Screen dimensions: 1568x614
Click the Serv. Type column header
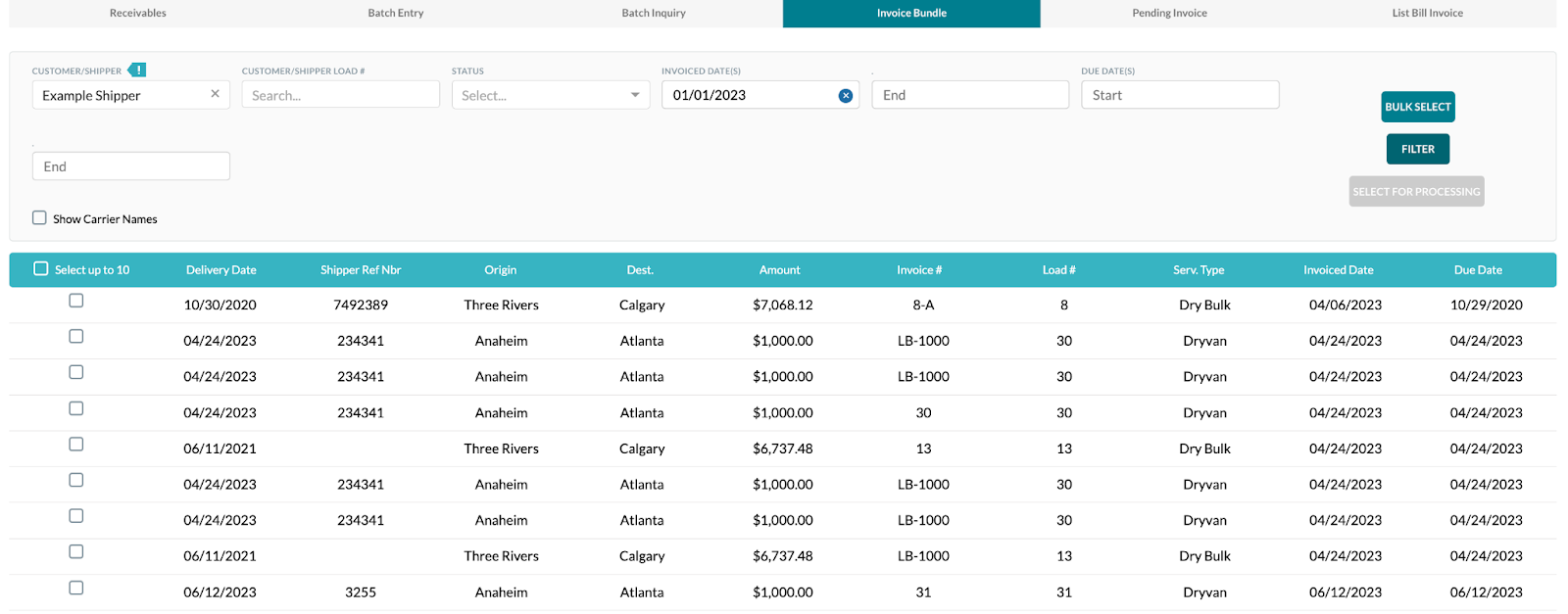coord(1199,270)
